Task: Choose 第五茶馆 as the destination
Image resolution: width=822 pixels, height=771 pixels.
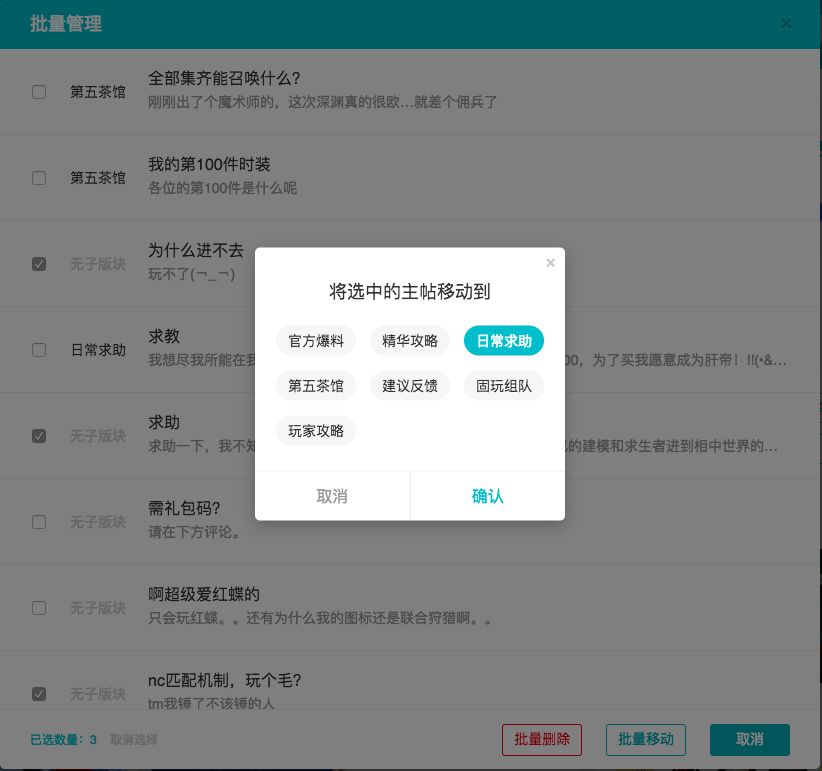Action: click(x=316, y=385)
